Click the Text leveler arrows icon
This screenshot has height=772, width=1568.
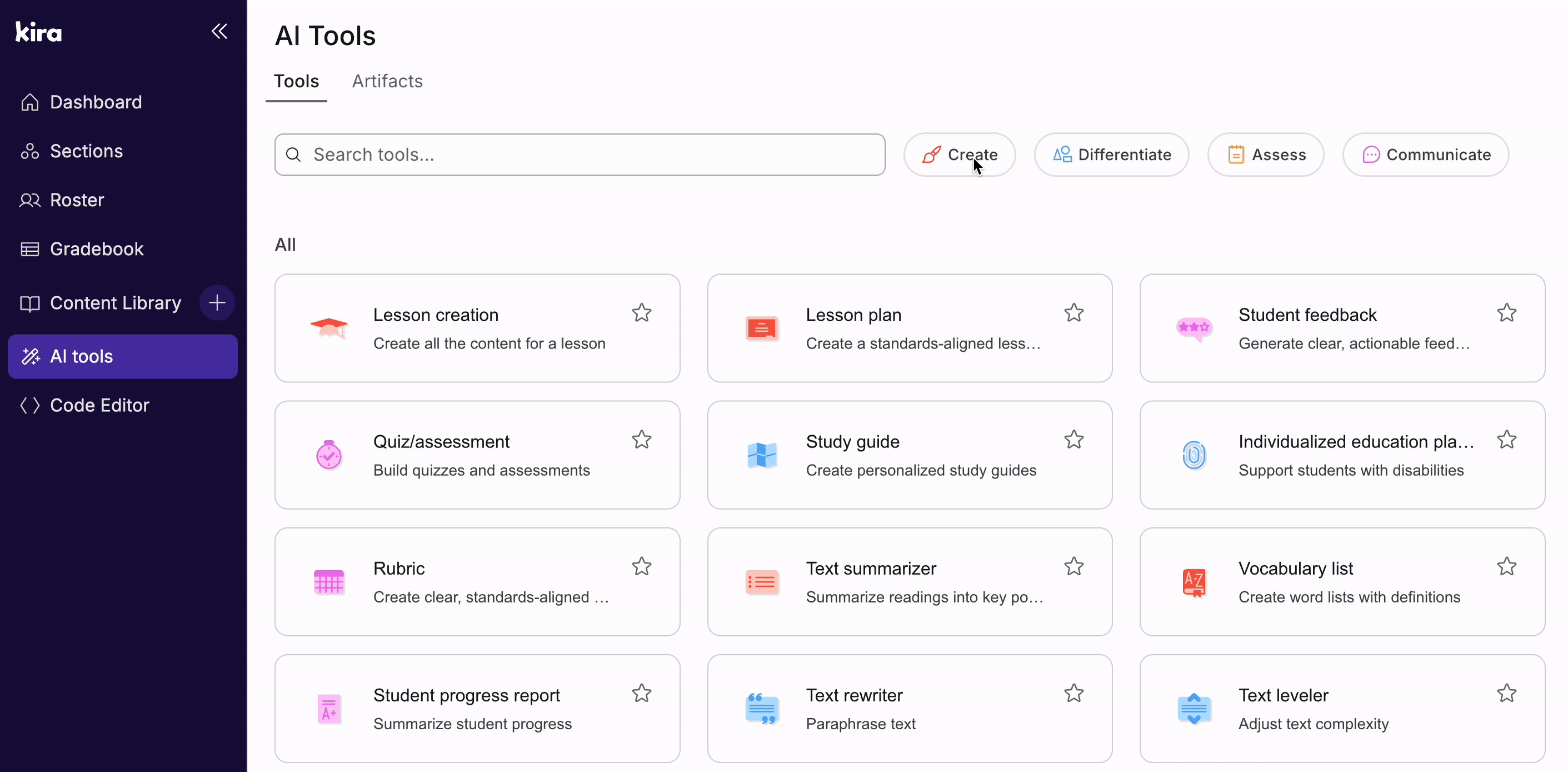1194,709
